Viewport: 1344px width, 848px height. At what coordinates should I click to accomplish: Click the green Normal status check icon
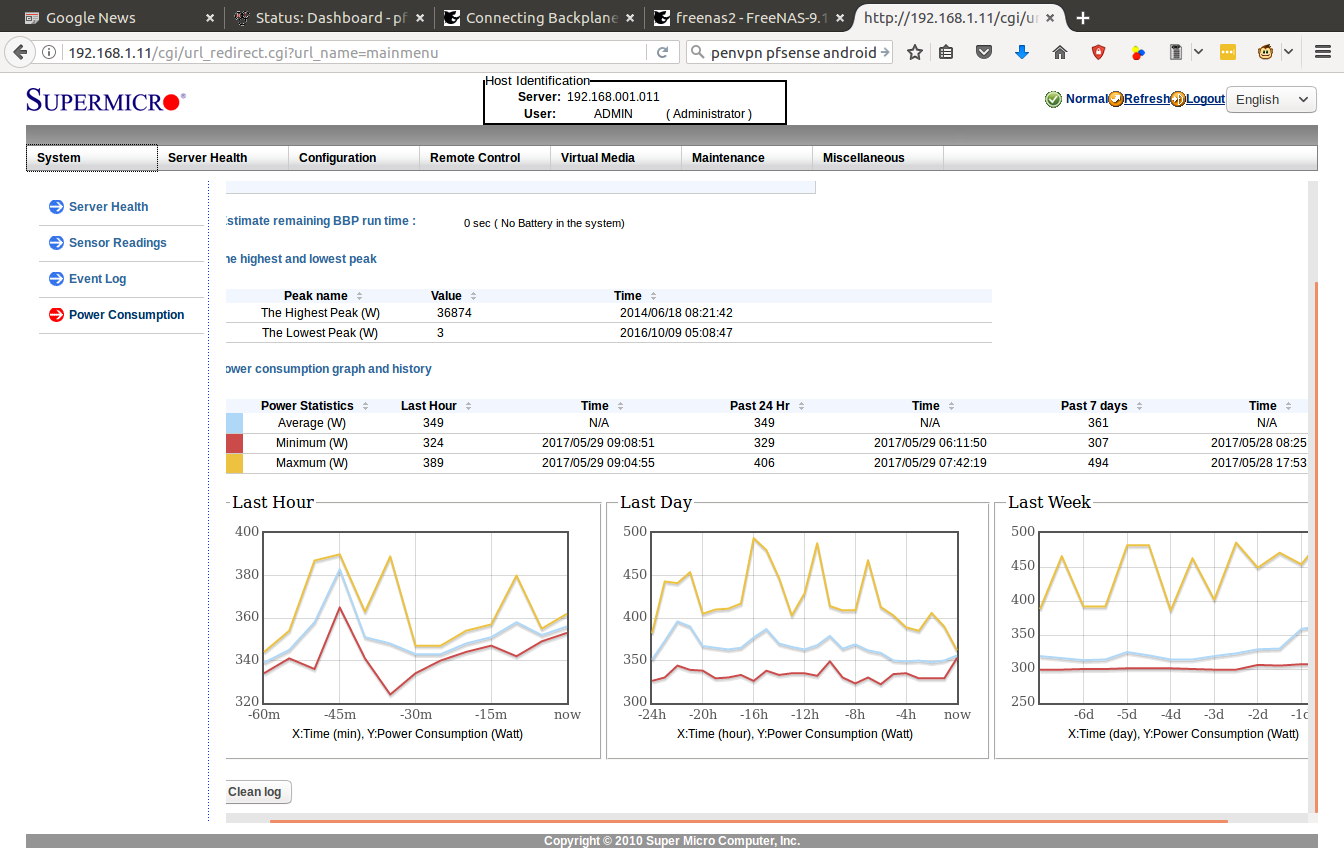click(x=1053, y=99)
